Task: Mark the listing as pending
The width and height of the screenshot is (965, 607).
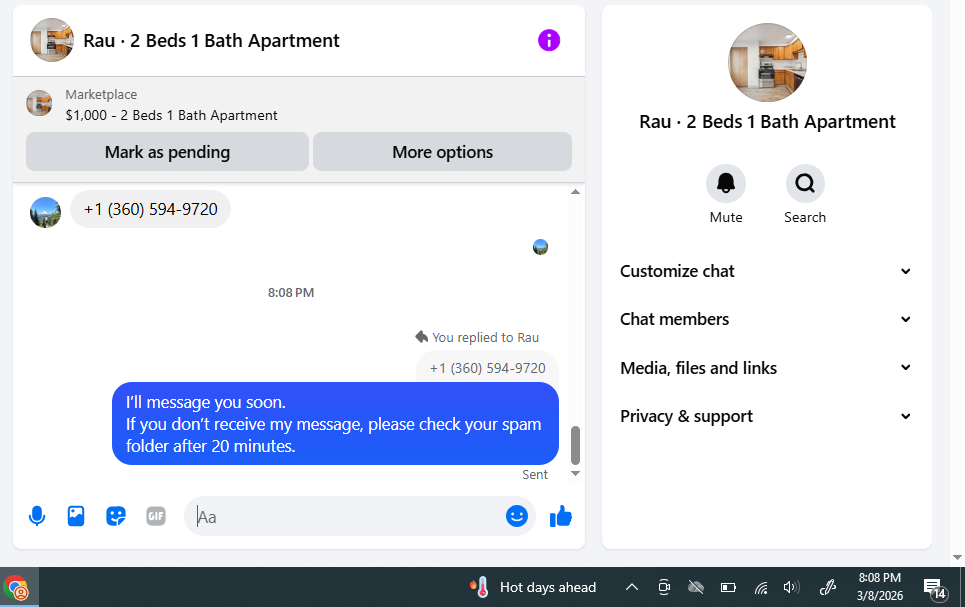Action: [x=167, y=151]
